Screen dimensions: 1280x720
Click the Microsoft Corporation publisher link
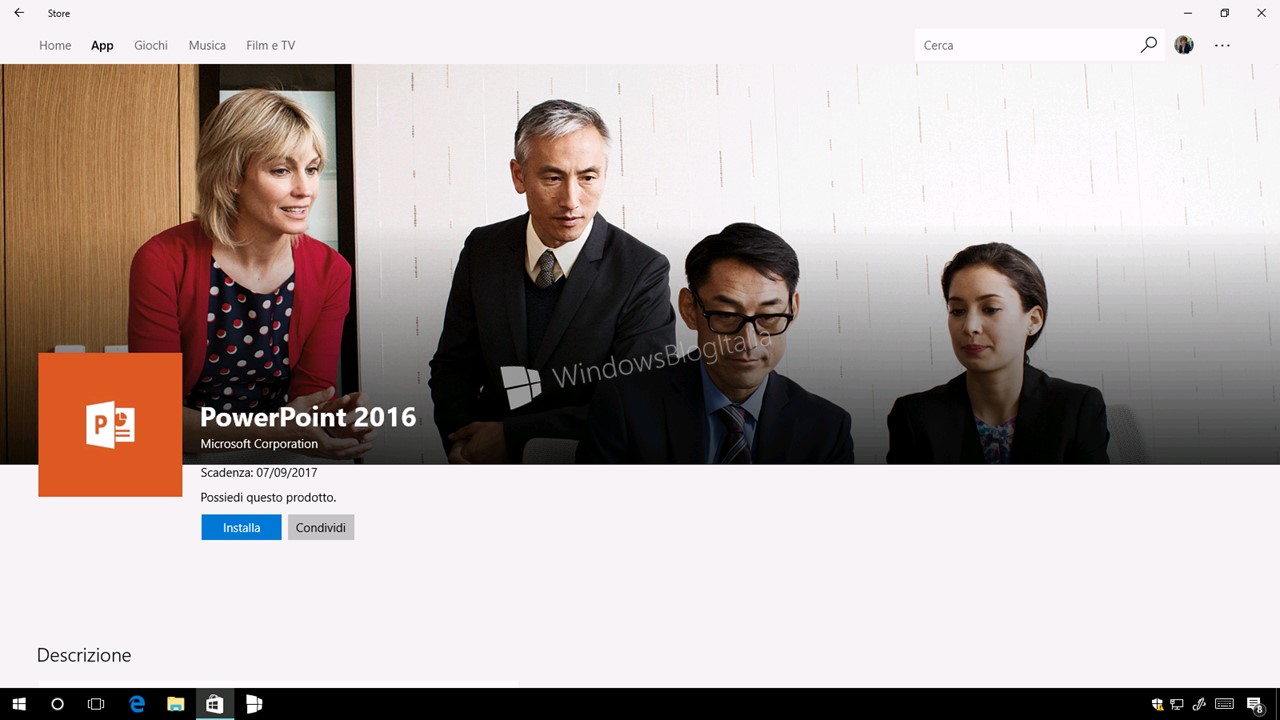tap(259, 444)
